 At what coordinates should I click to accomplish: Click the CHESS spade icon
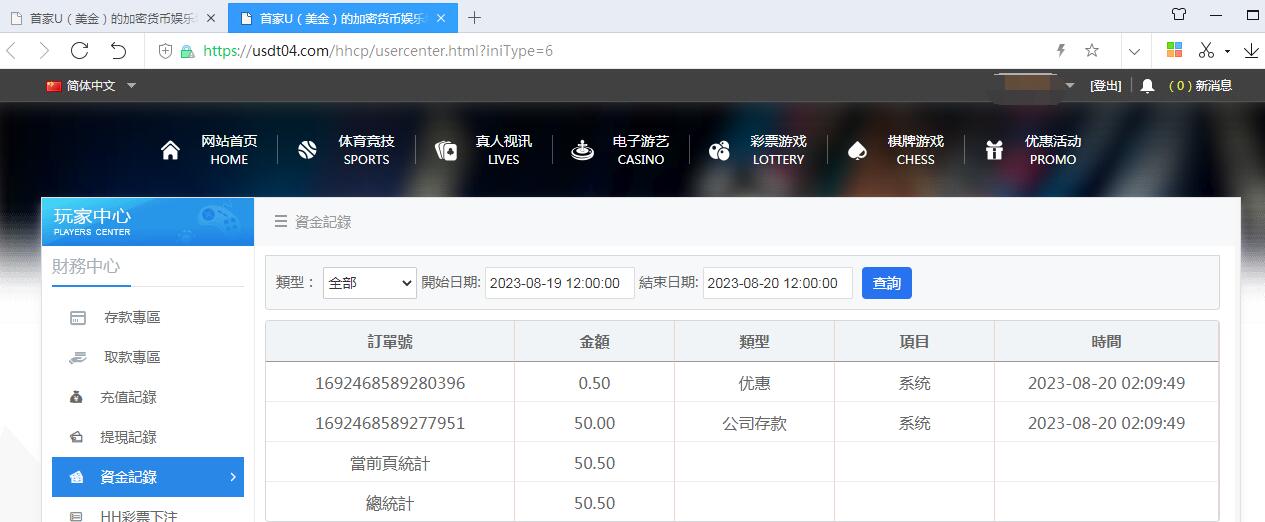pyautogui.click(x=856, y=150)
